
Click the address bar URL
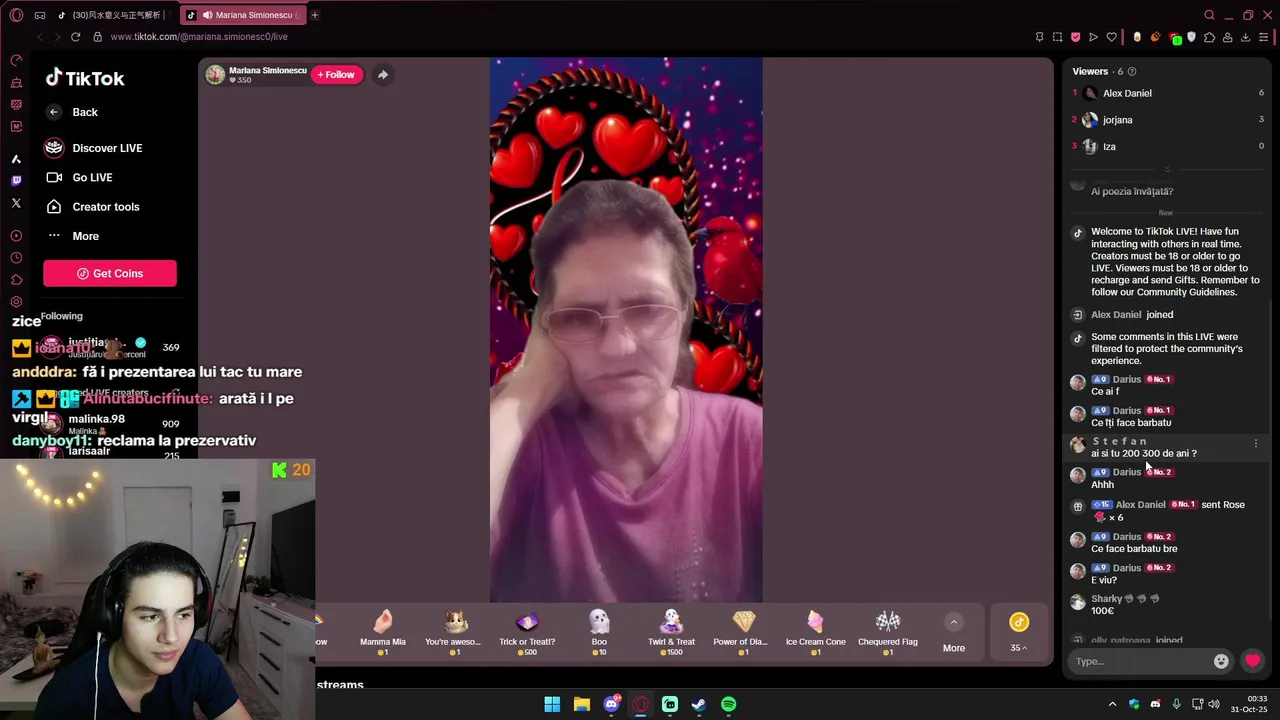199,37
